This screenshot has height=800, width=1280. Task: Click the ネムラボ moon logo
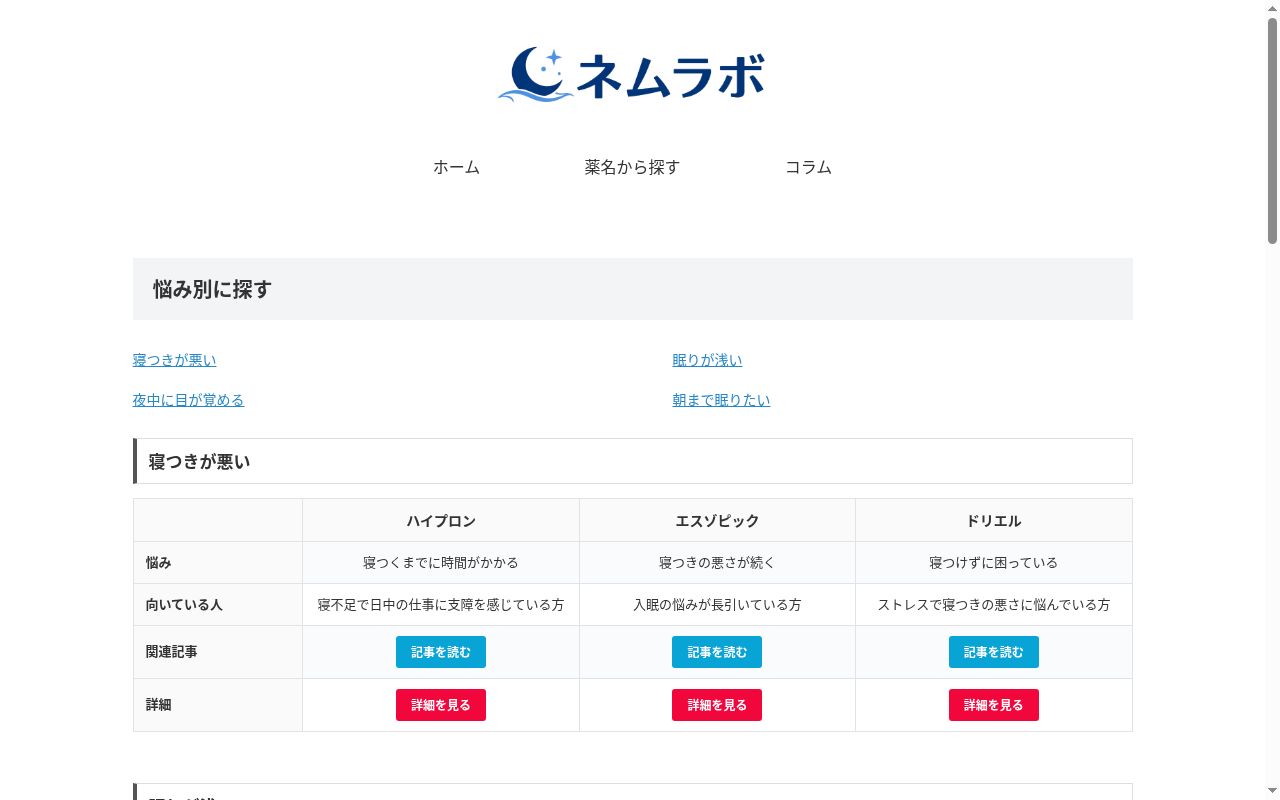tap(632, 75)
